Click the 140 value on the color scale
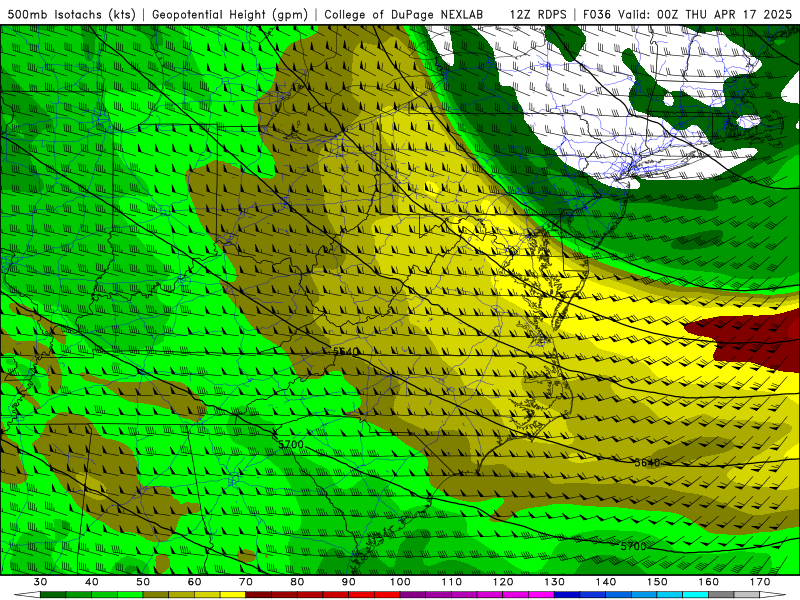The height and width of the screenshot is (600, 800). 606,582
